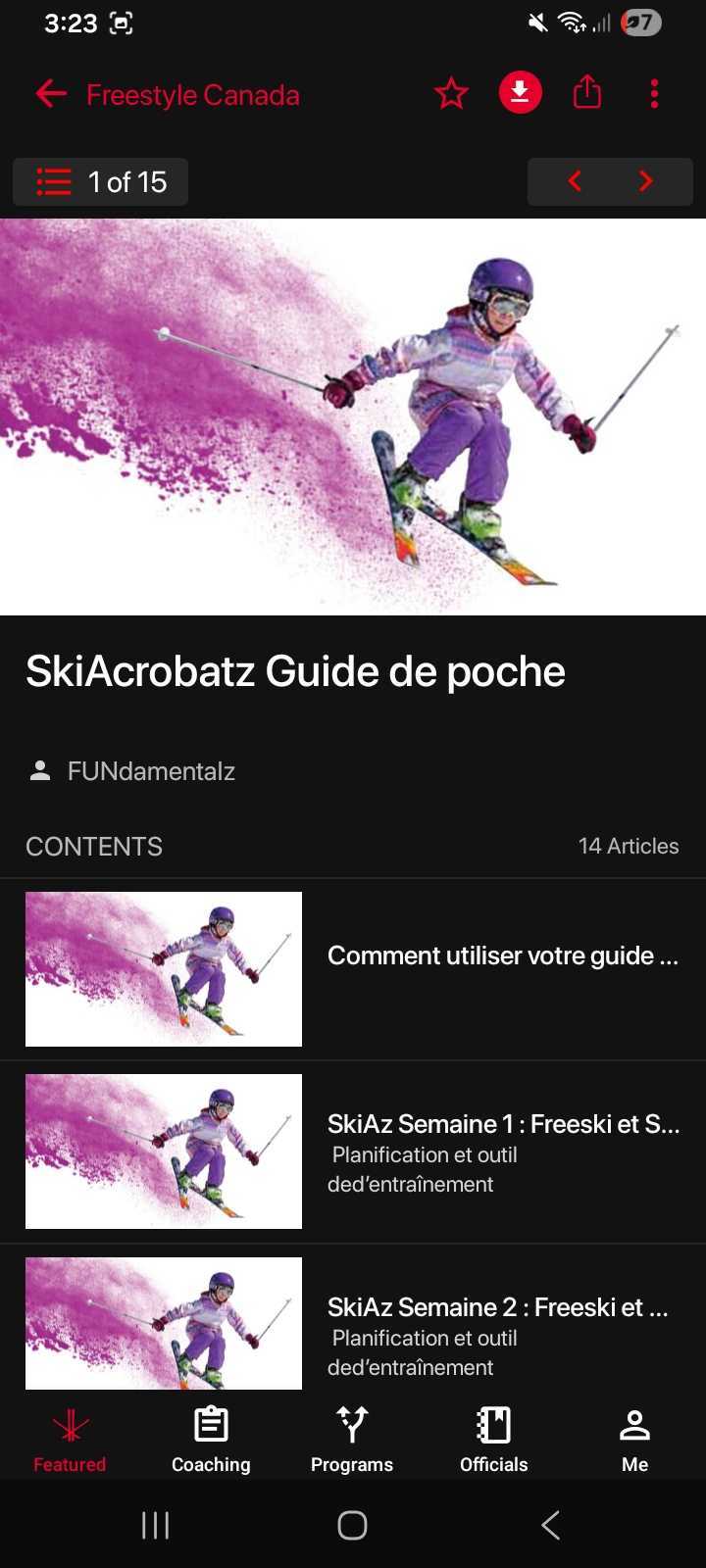706x1568 pixels.
Task: Switch to the Featured tab
Action: pos(70,1440)
